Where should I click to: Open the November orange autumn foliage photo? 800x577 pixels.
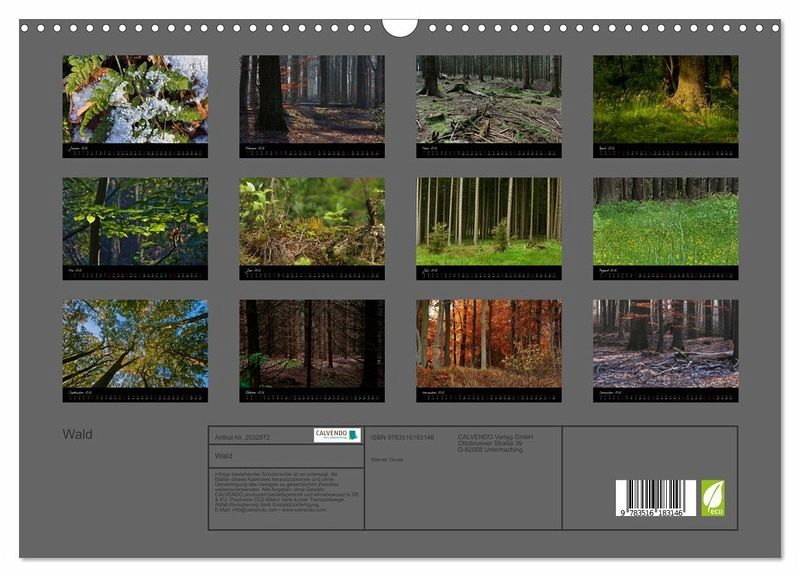488,344
